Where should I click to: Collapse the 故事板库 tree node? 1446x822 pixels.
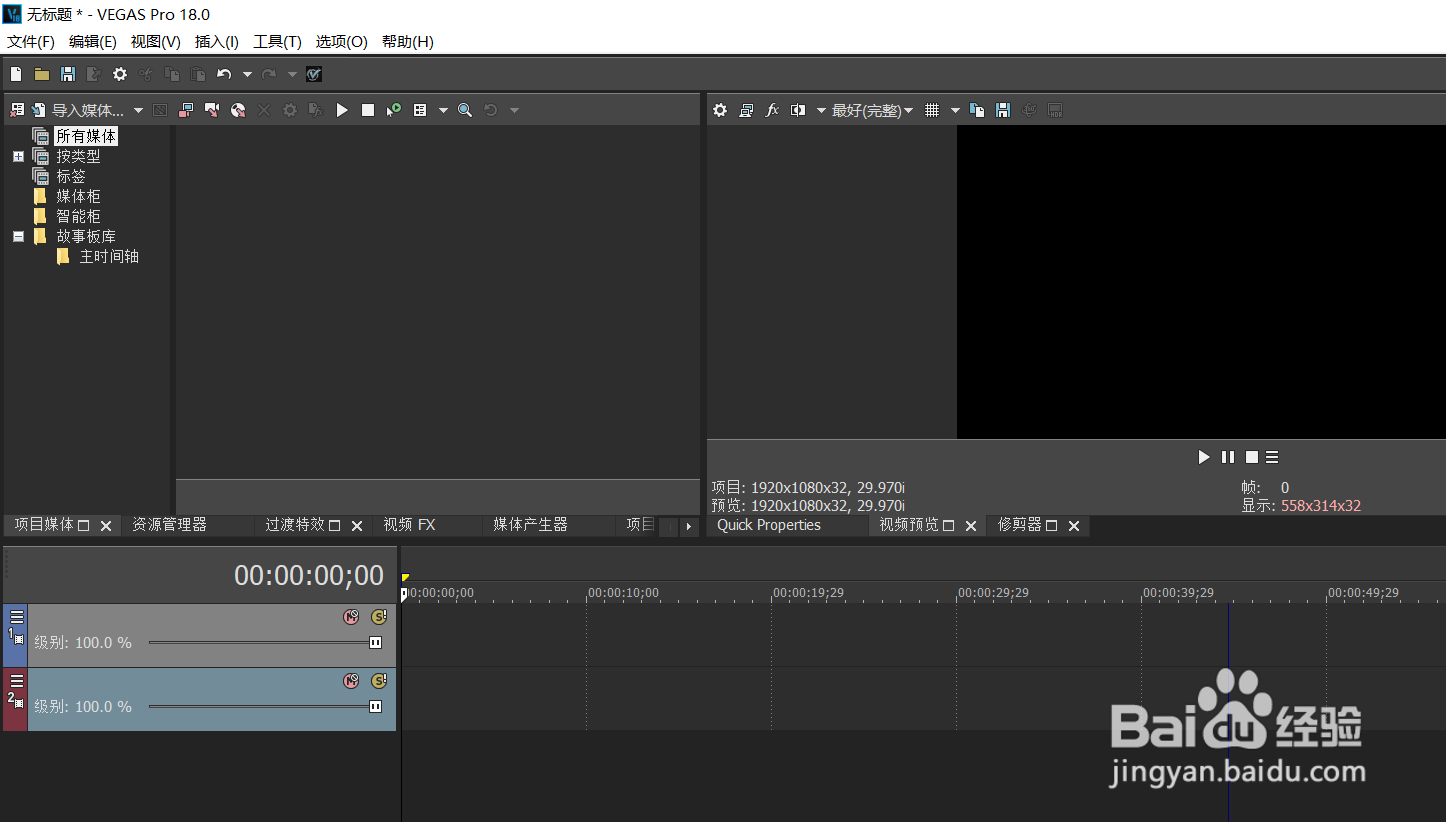(x=18, y=236)
